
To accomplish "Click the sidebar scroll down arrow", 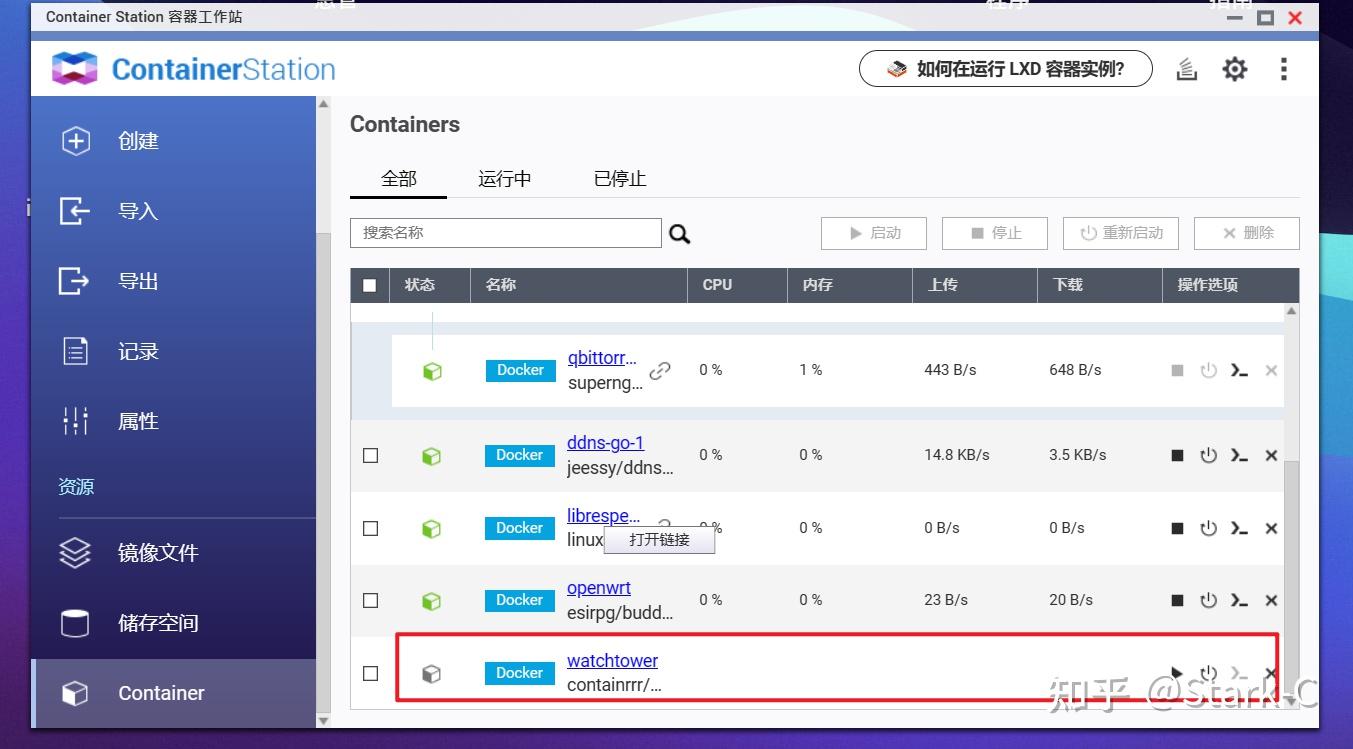I will (323, 720).
